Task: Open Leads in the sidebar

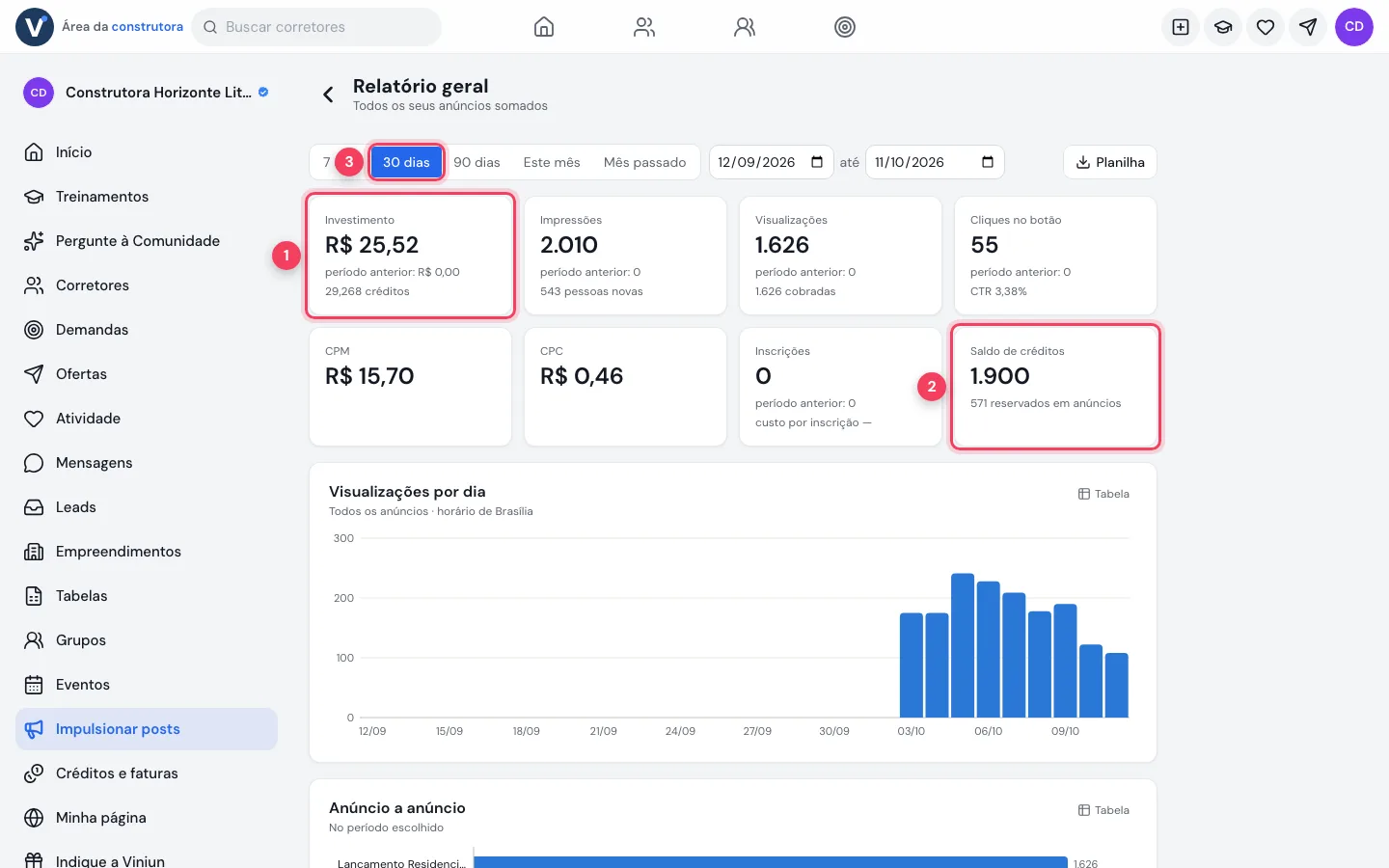Action: coord(147,507)
